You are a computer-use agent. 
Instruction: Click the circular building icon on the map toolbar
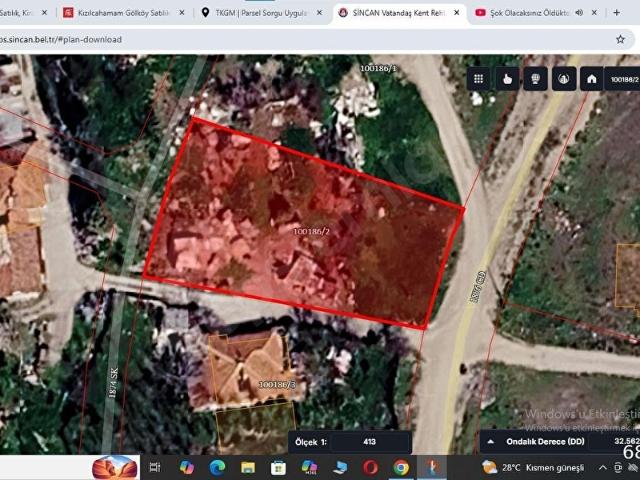click(564, 79)
